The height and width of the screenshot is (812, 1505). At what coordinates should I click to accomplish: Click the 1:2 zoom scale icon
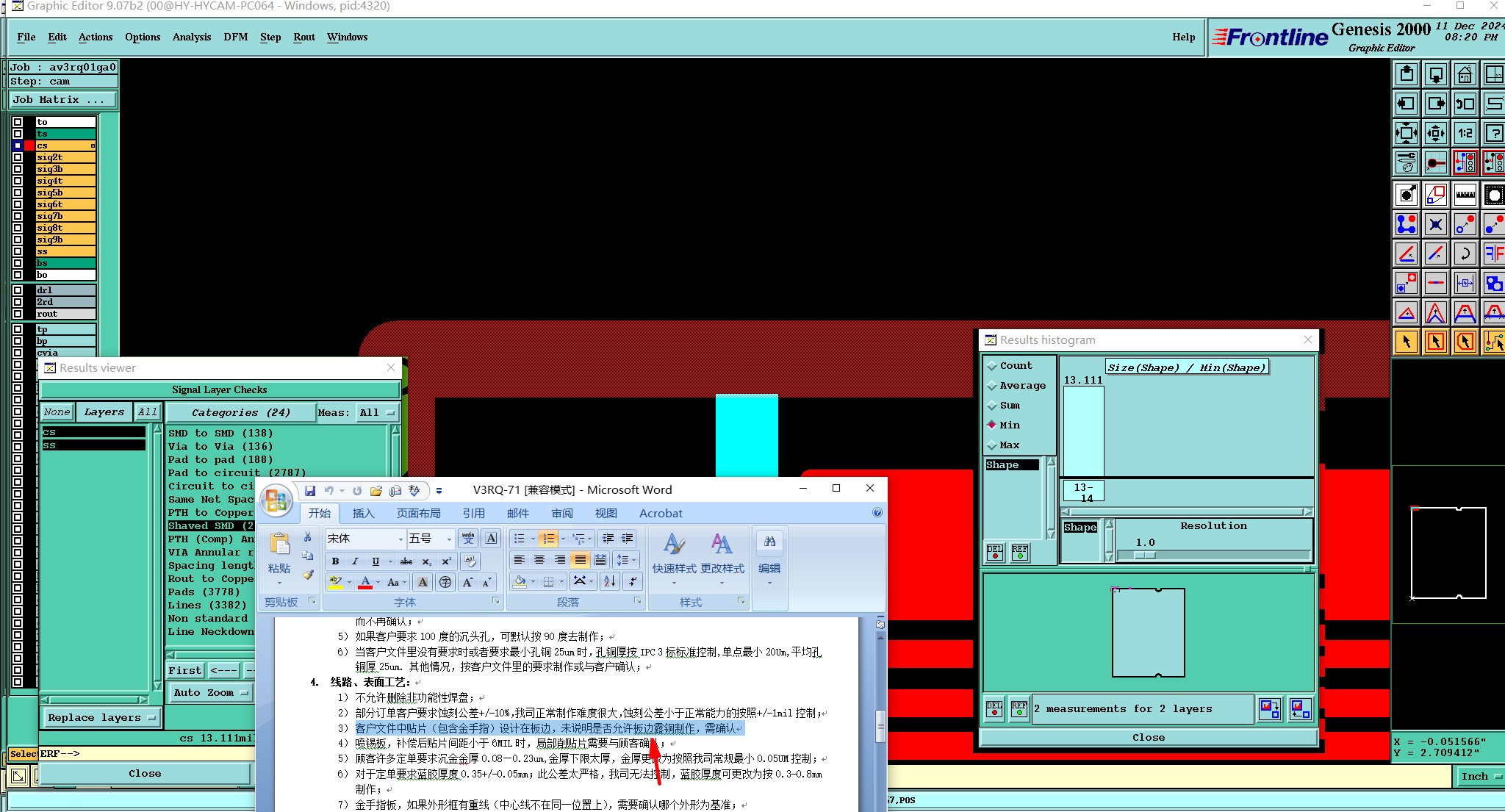coord(1465,133)
